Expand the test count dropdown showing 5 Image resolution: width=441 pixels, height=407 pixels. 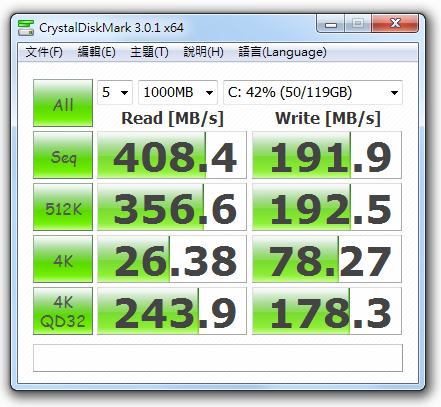tap(115, 92)
